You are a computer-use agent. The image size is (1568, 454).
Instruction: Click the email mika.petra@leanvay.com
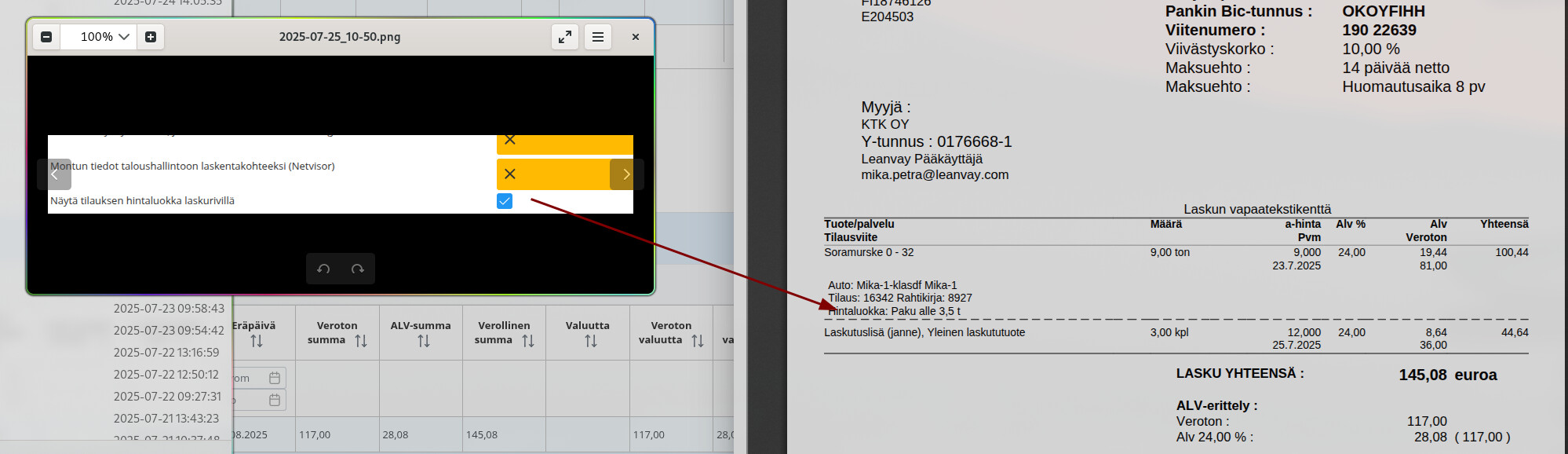tap(935, 175)
